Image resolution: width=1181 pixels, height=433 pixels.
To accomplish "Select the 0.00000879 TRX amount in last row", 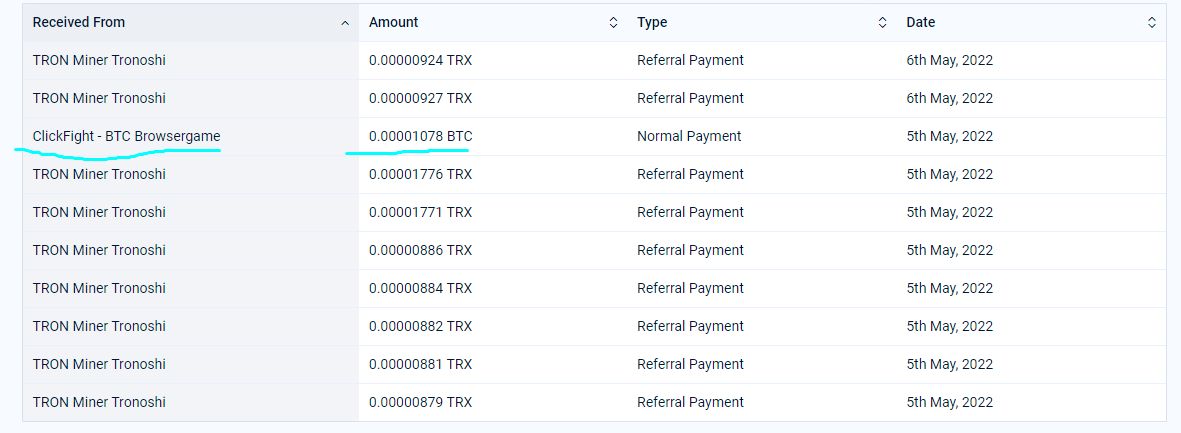I will pyautogui.click(x=420, y=402).
